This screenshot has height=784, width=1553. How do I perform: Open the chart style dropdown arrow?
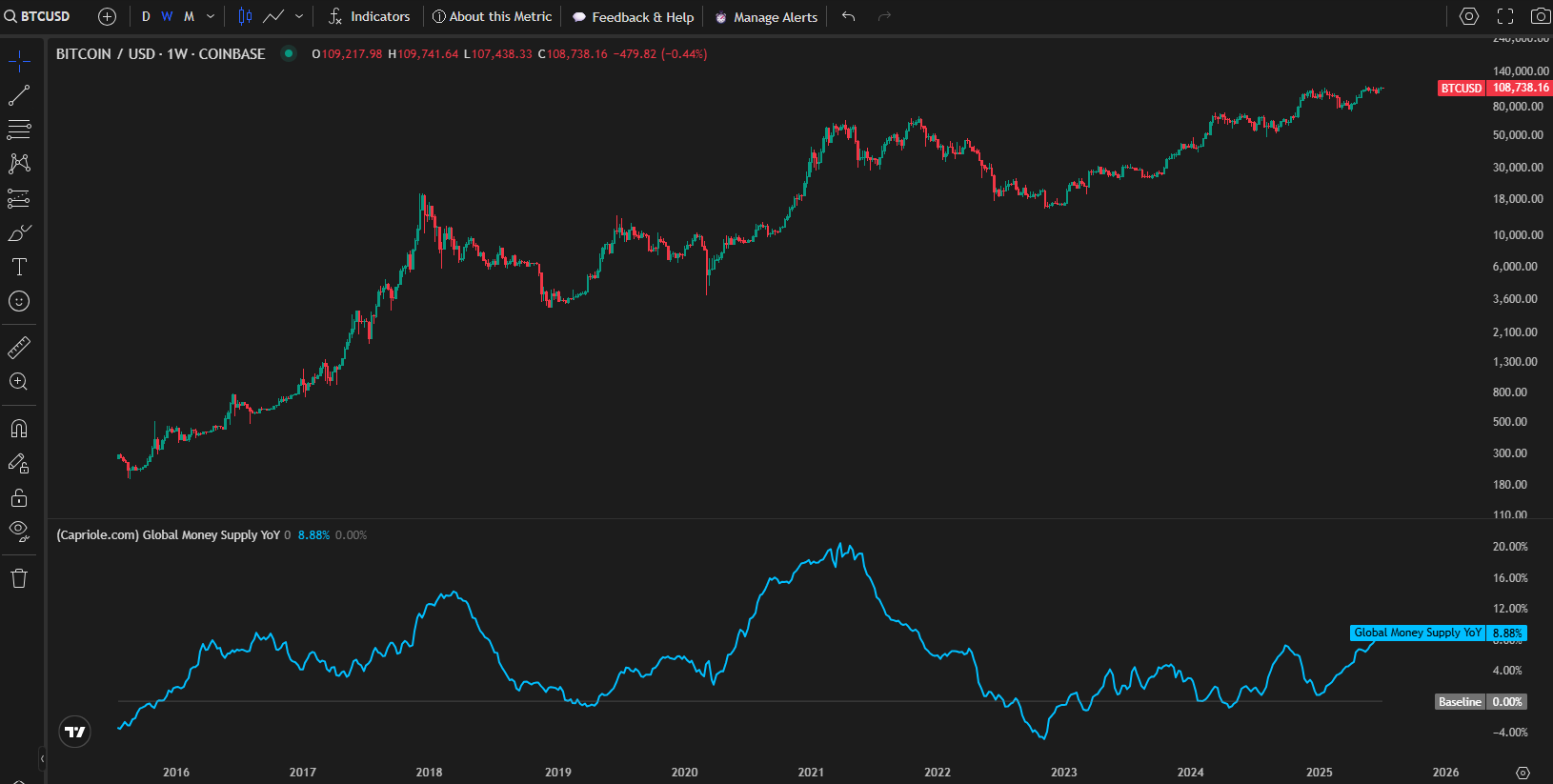299,16
